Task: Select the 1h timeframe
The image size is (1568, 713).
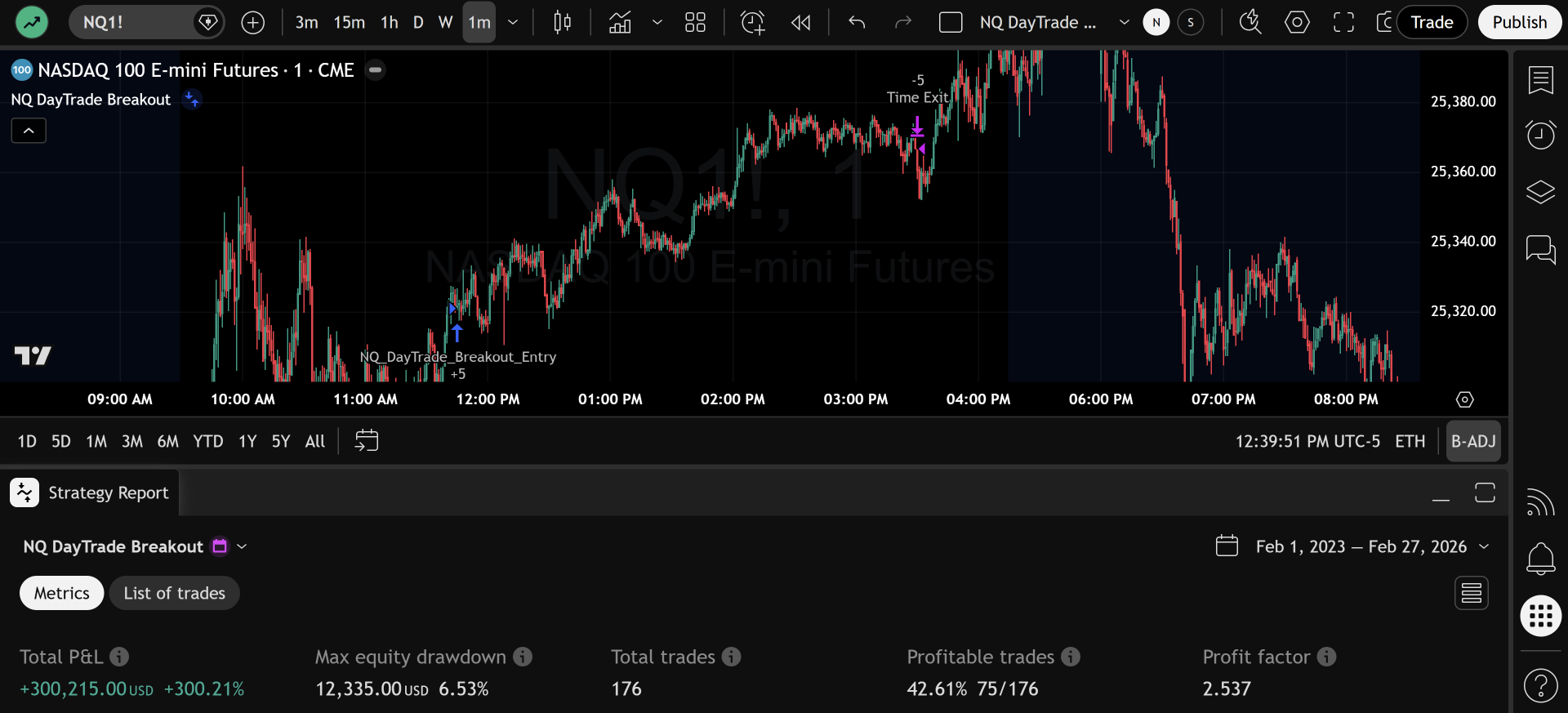Action: click(x=390, y=22)
